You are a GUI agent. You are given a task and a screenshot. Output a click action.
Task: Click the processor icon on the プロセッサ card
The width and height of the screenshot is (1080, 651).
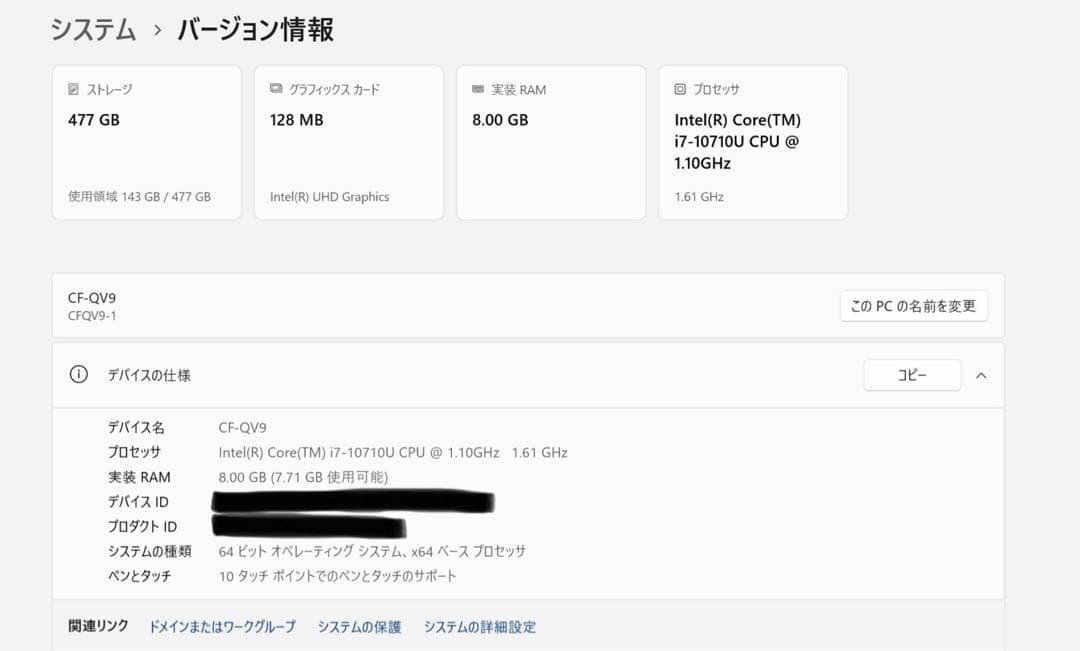click(x=680, y=89)
